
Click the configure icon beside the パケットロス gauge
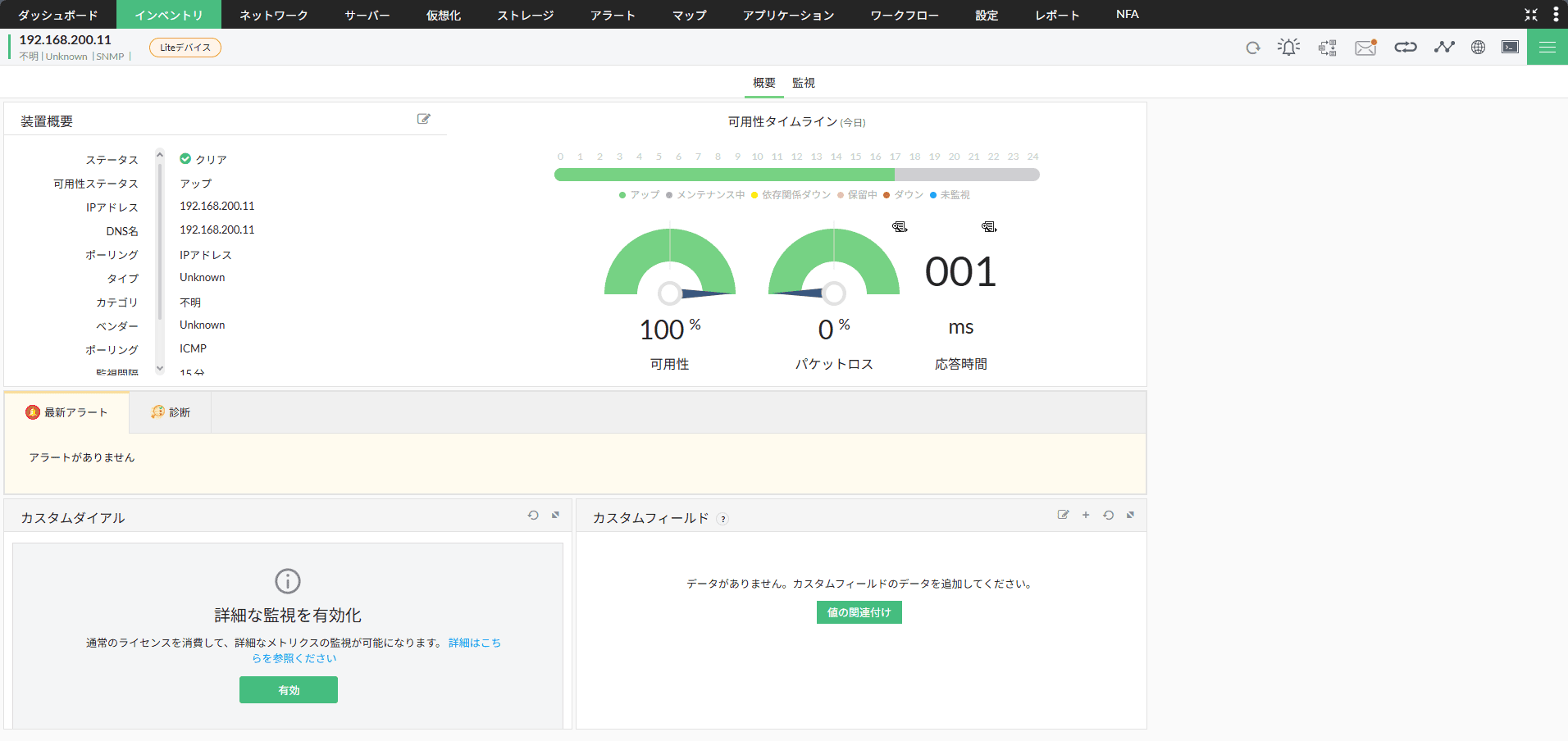(900, 227)
